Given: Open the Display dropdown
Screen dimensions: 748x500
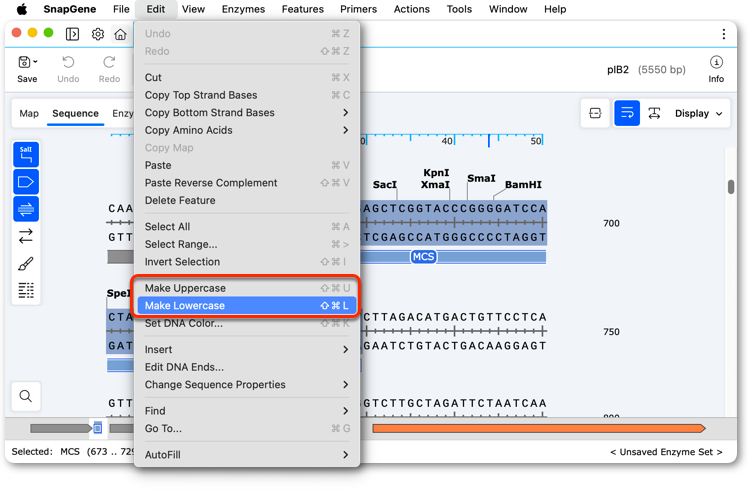Looking at the screenshot, I should coord(698,114).
